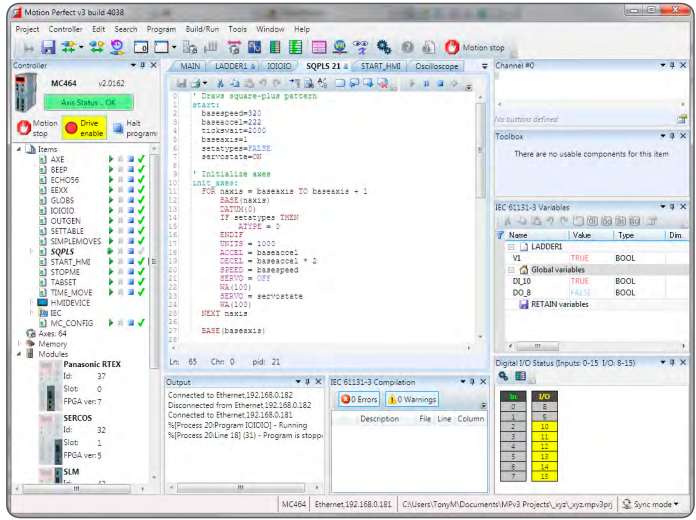Click the help question mark toolbar icon
The image size is (696, 520).
(407, 47)
